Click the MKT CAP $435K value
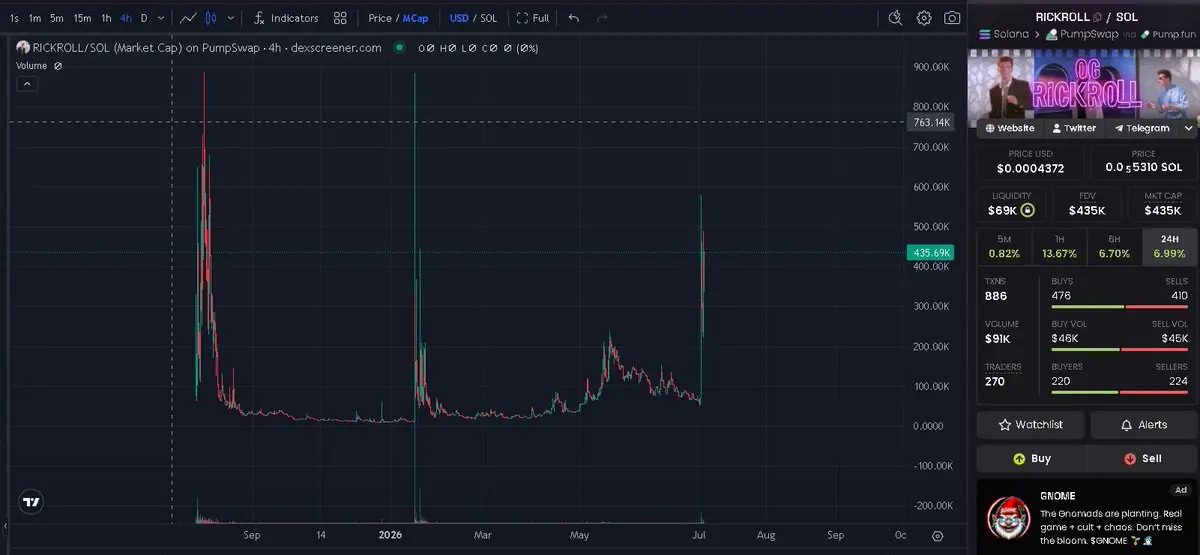This screenshot has height=555, width=1200. [1163, 210]
